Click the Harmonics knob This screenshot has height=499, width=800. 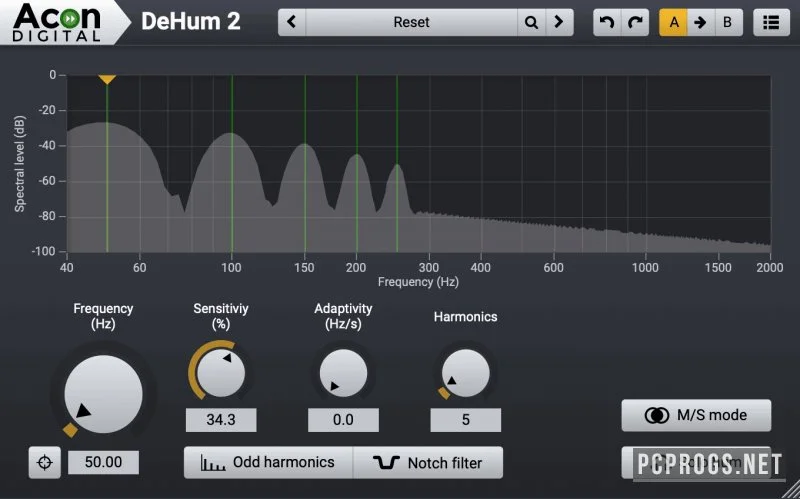(465, 373)
